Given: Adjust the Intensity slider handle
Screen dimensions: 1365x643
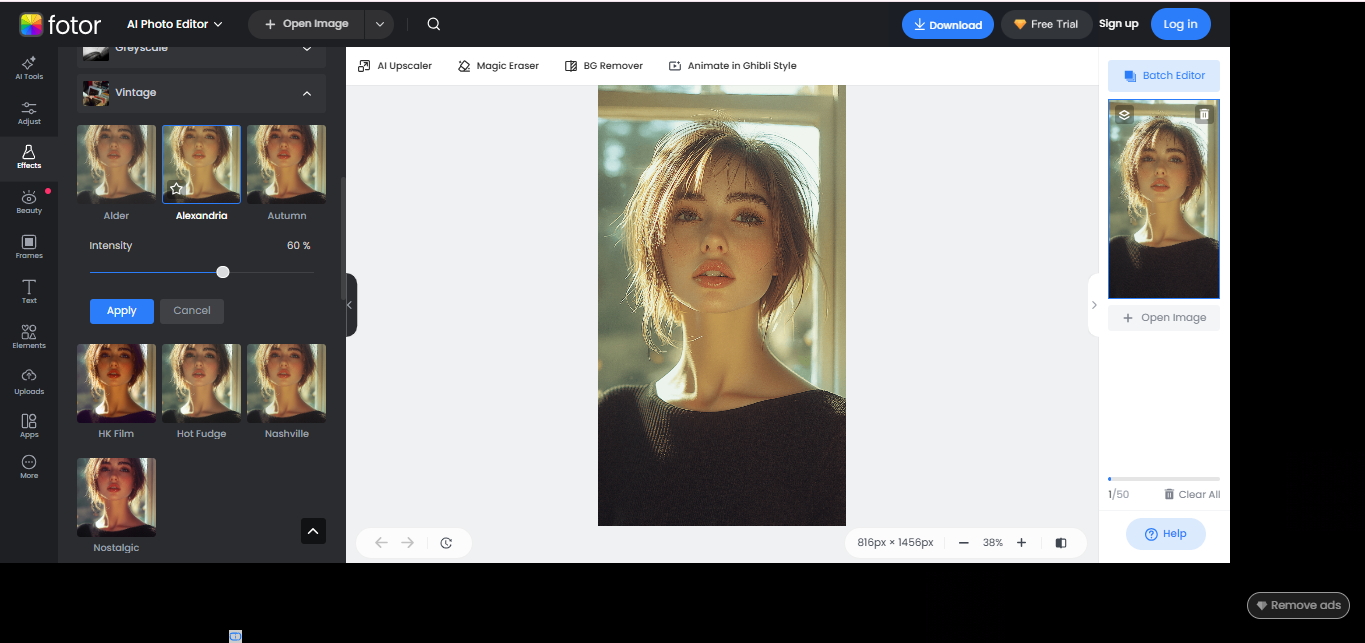Looking at the screenshot, I should coord(222,271).
